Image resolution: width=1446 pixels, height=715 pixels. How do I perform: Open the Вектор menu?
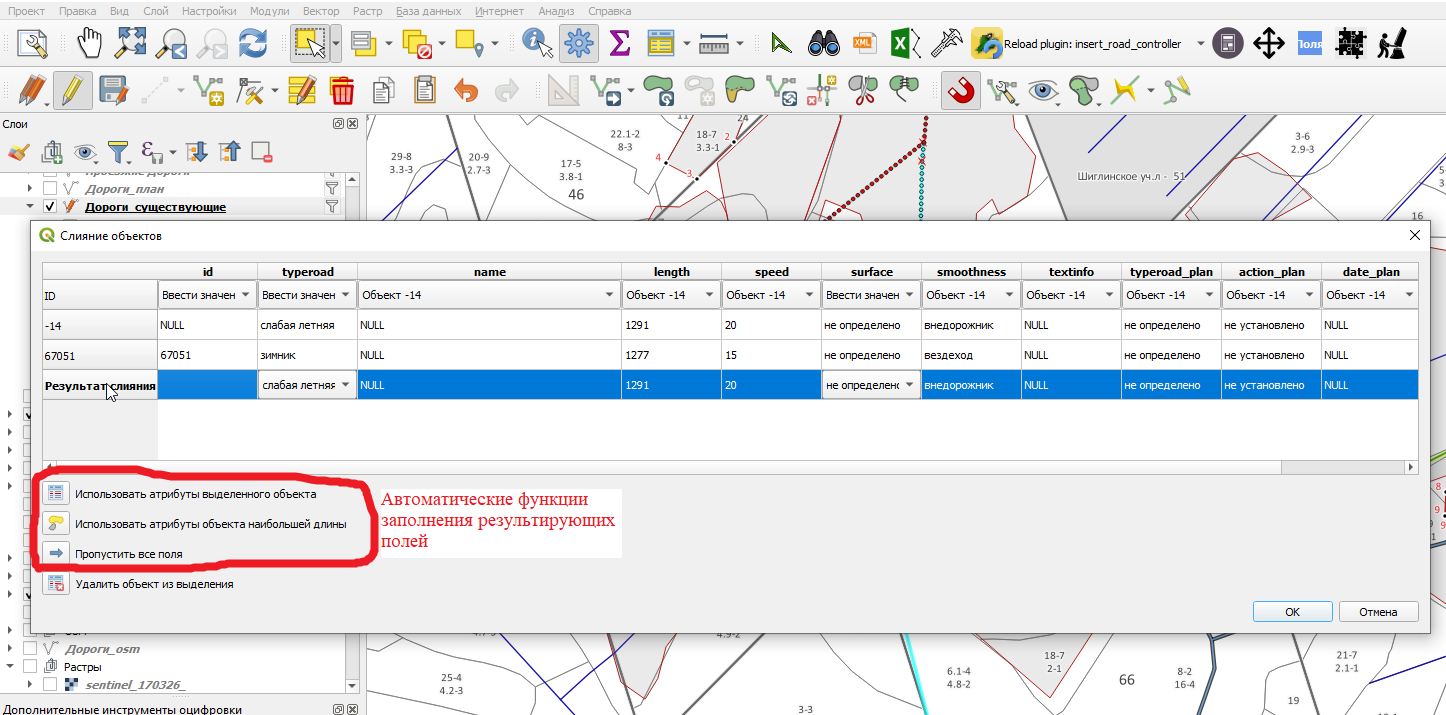(321, 11)
